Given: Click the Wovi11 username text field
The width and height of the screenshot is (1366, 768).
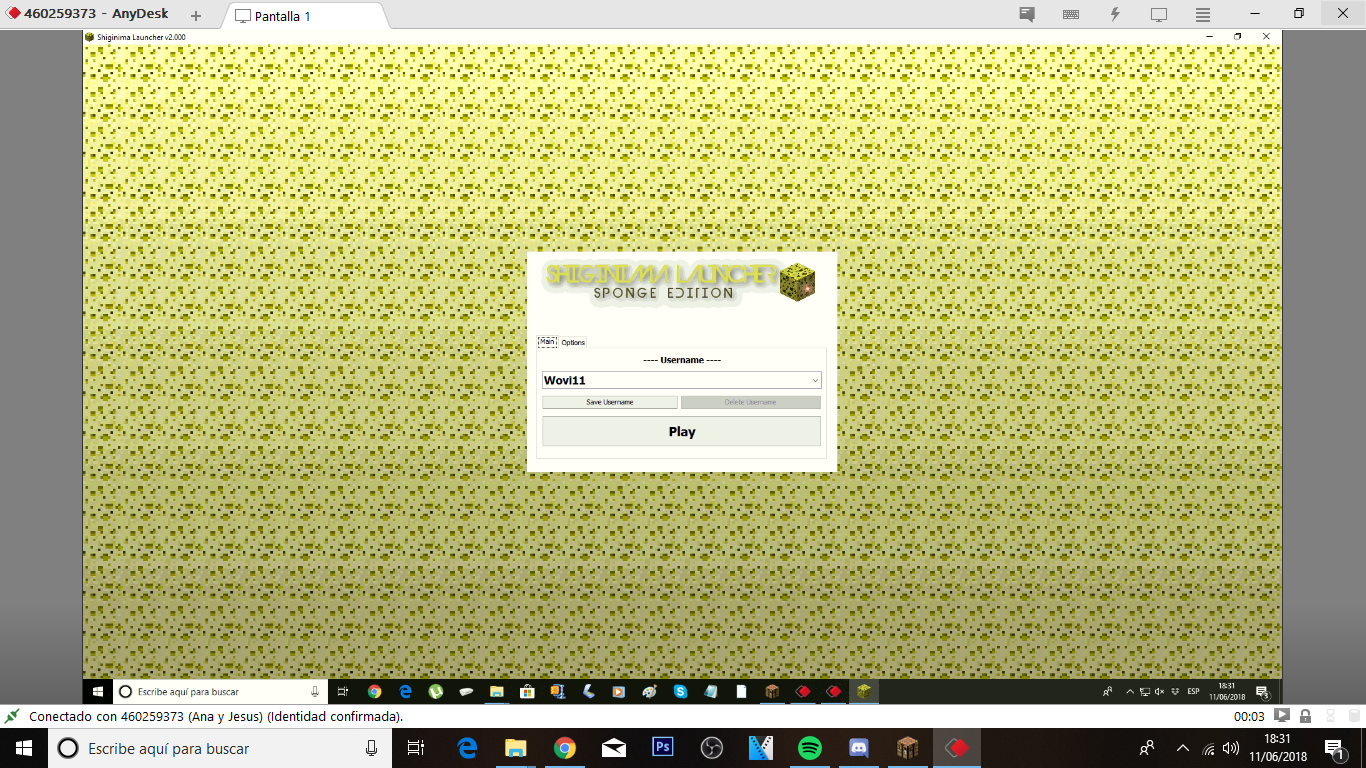Looking at the screenshot, I should 670,381.
